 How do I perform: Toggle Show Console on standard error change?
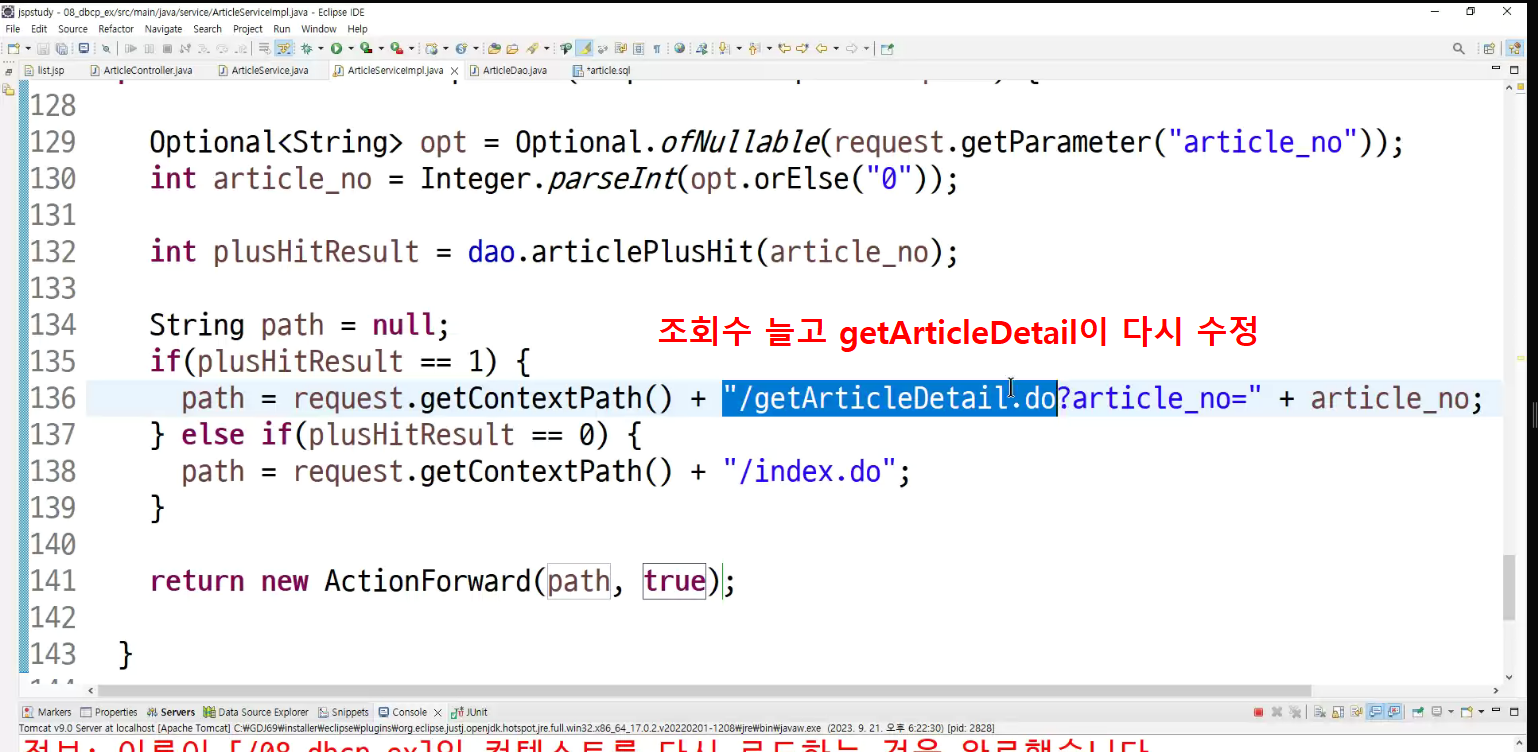pos(1394,712)
